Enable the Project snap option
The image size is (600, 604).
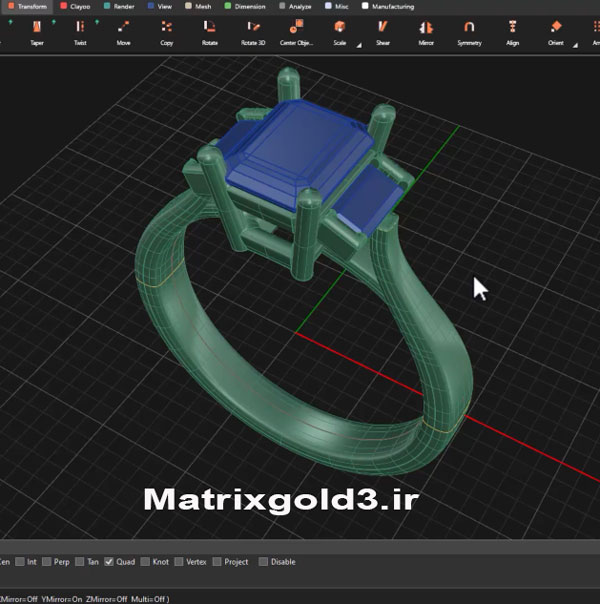217,562
